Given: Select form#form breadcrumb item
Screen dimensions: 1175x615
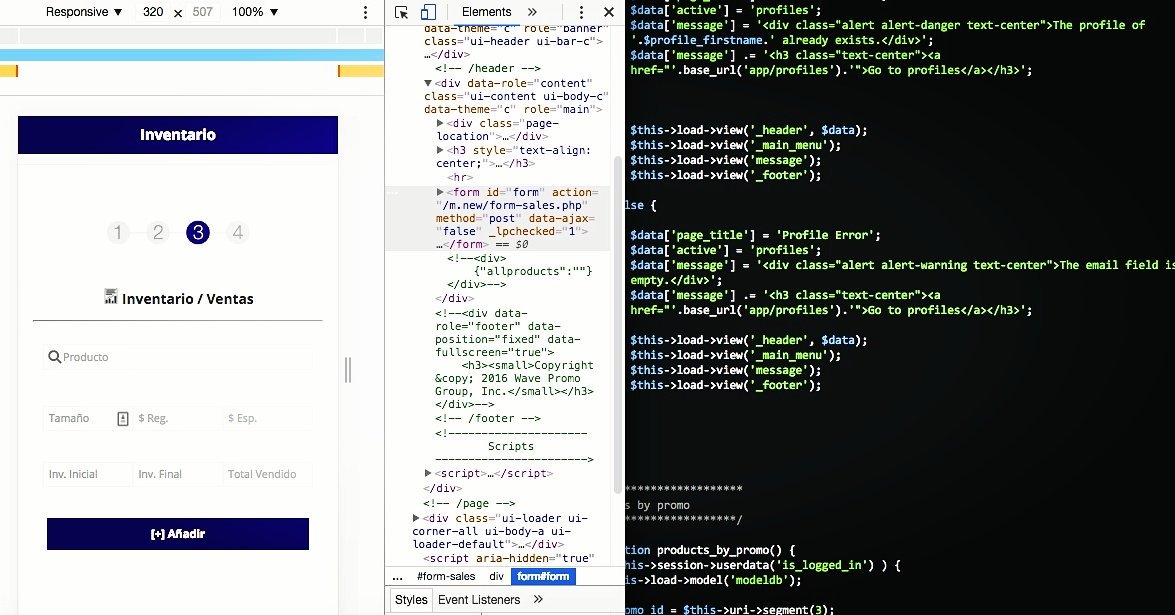Looking at the screenshot, I should [x=543, y=576].
